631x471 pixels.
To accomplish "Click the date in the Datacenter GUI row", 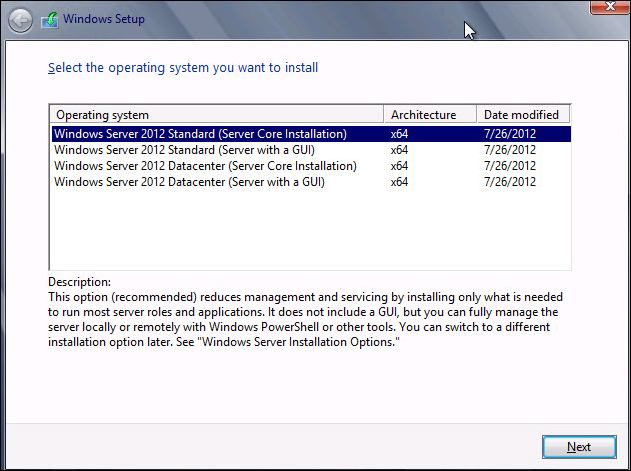I will click(509, 182).
